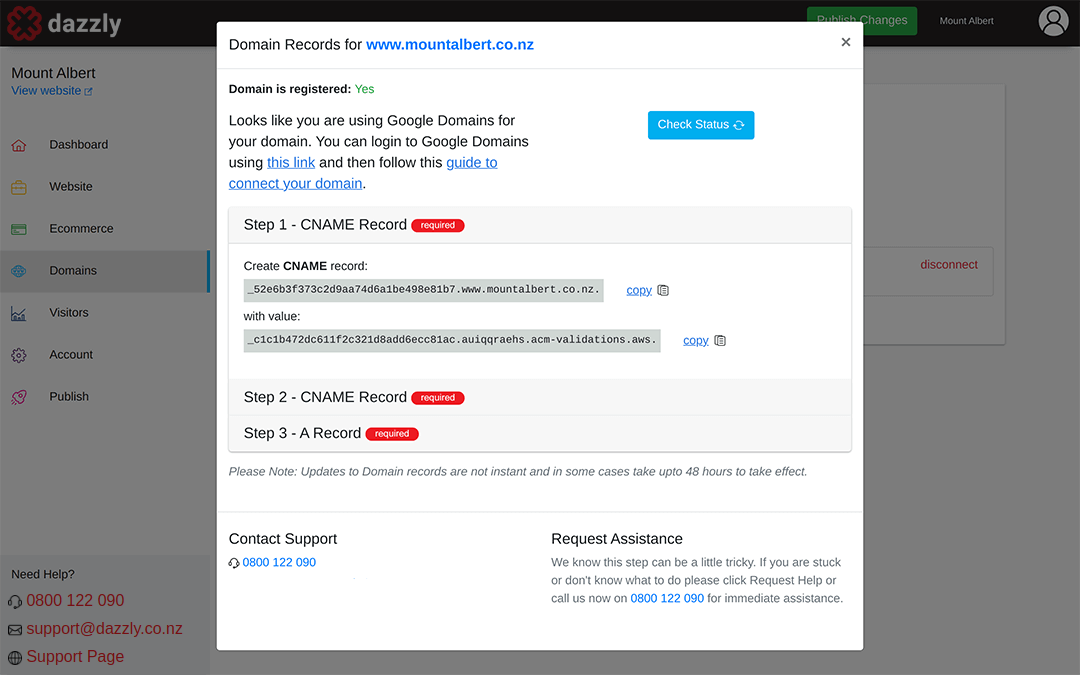
Task: Click the Visitors chart icon
Action: click(x=19, y=314)
